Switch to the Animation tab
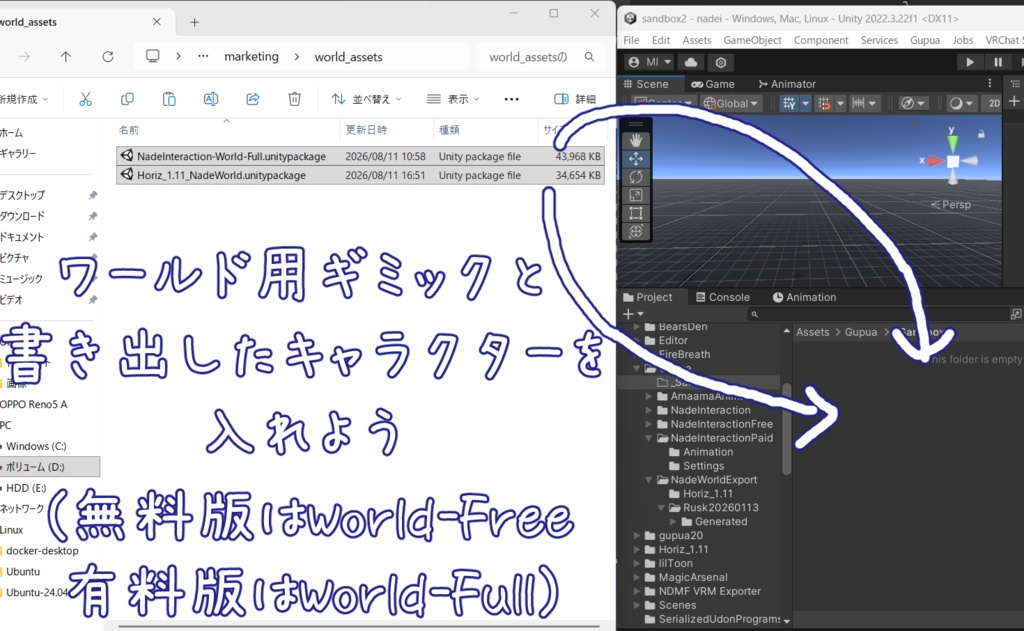The width and height of the screenshot is (1024, 631). 804,297
